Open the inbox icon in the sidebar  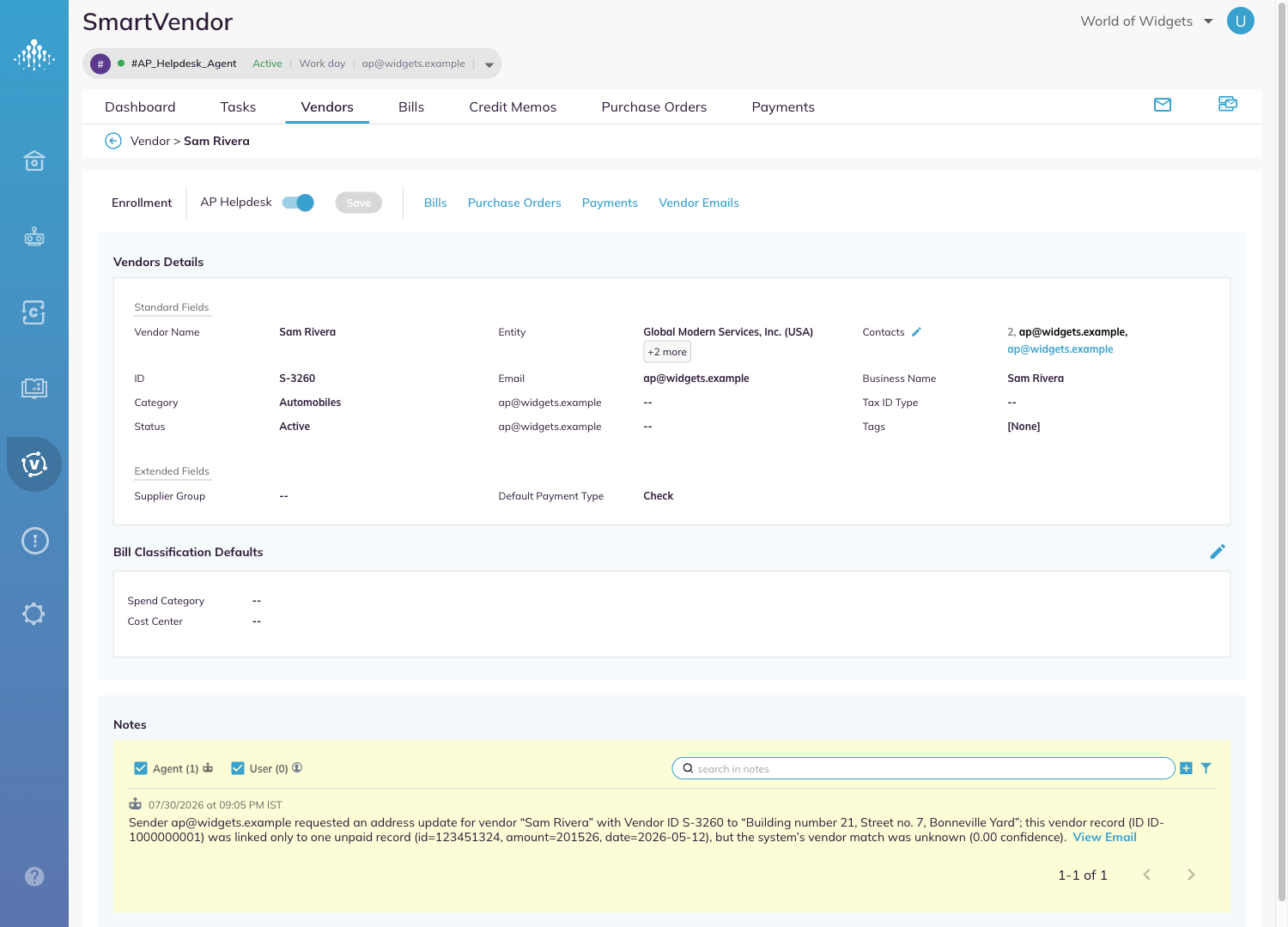click(x=34, y=161)
